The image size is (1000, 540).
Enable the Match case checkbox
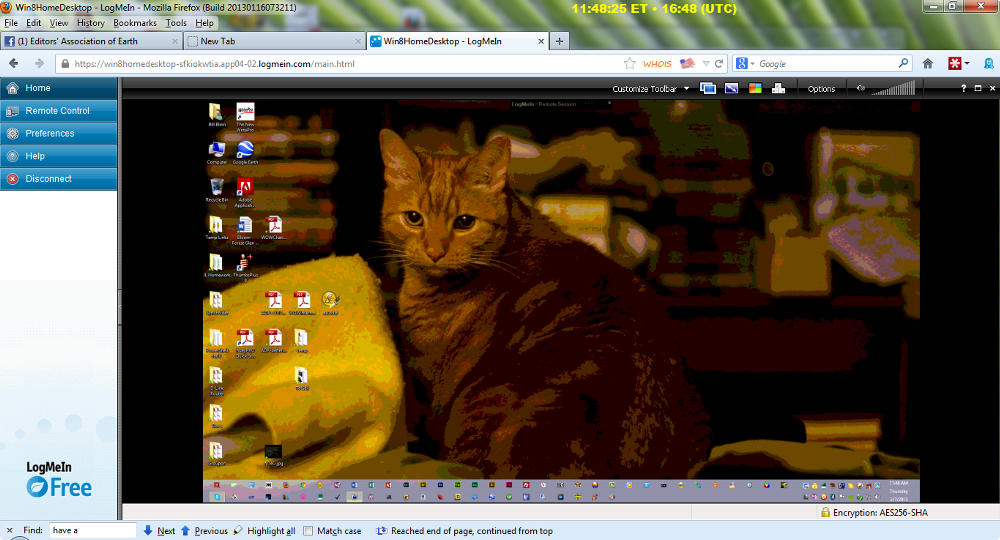(308, 530)
